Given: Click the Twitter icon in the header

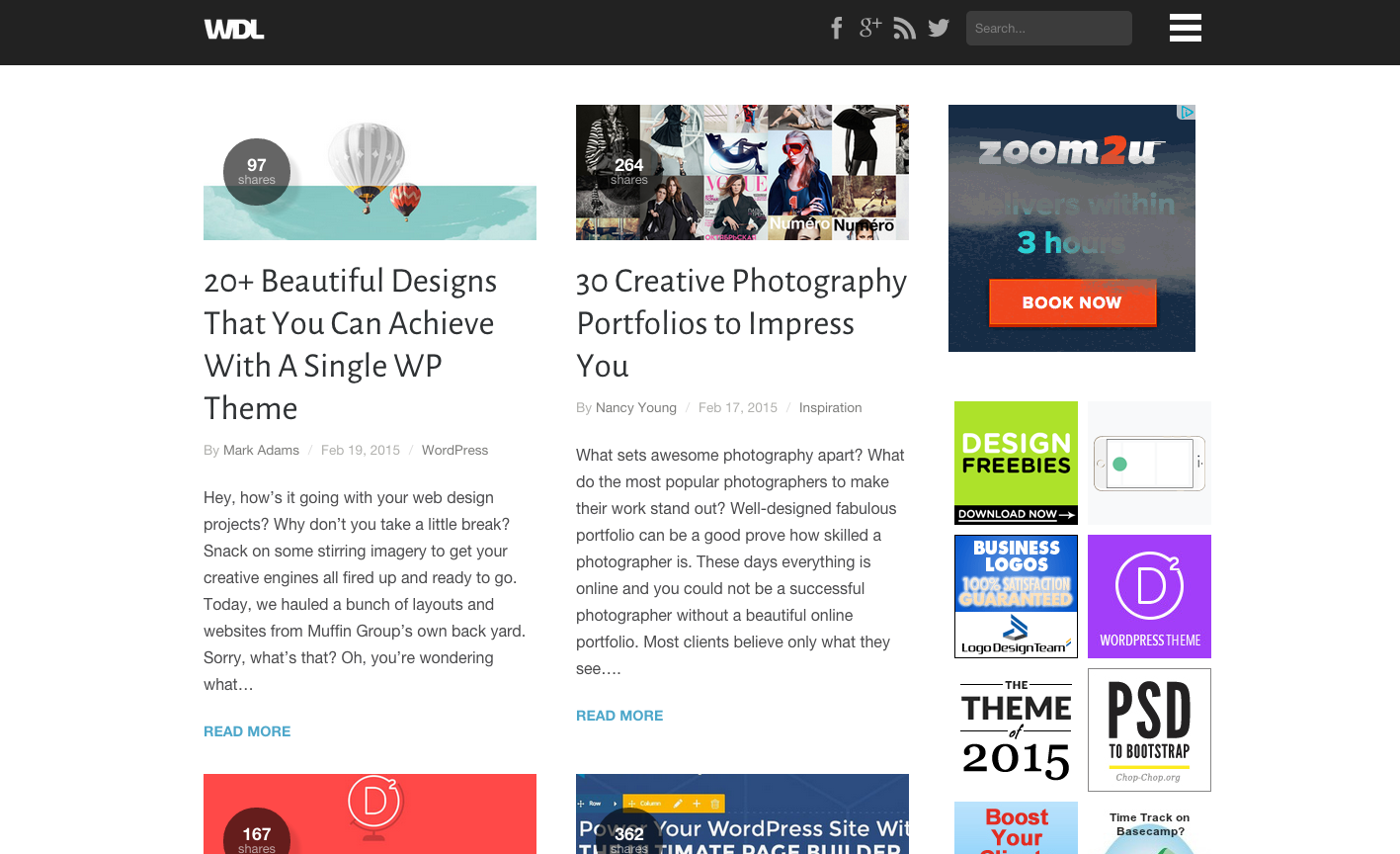Looking at the screenshot, I should coord(938,28).
